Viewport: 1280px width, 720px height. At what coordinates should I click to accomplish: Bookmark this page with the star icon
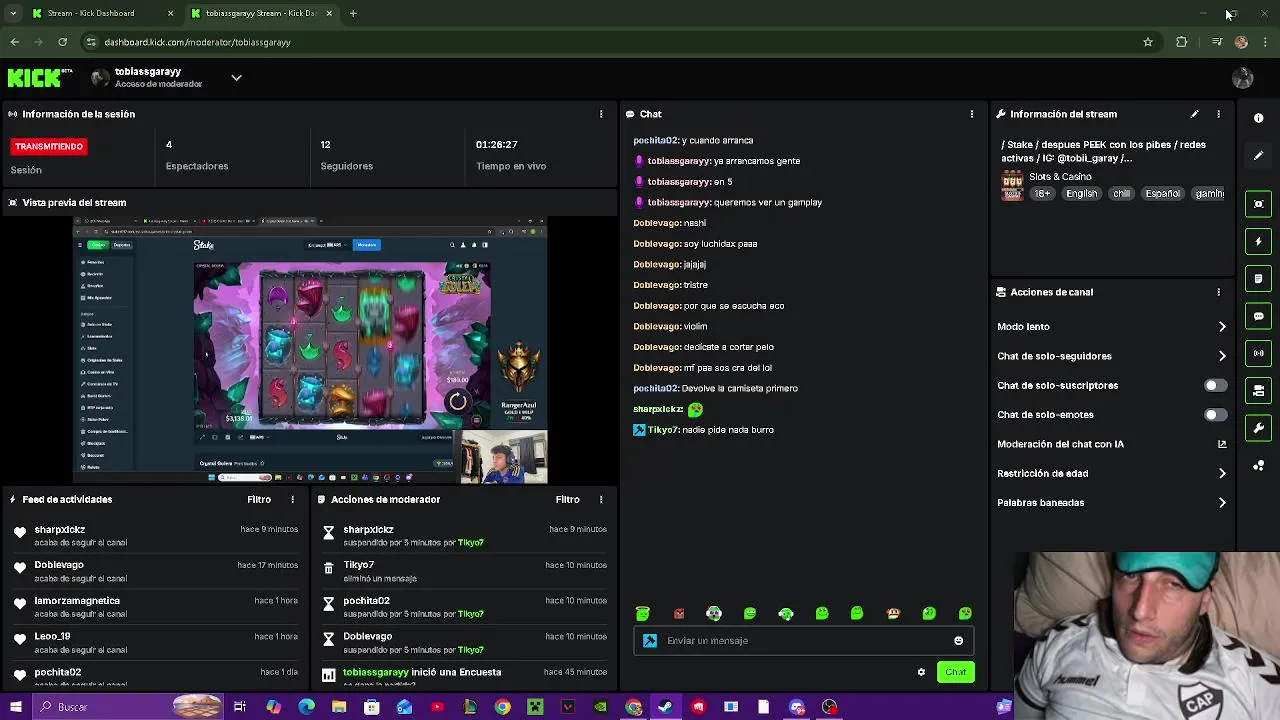pos(1148,42)
